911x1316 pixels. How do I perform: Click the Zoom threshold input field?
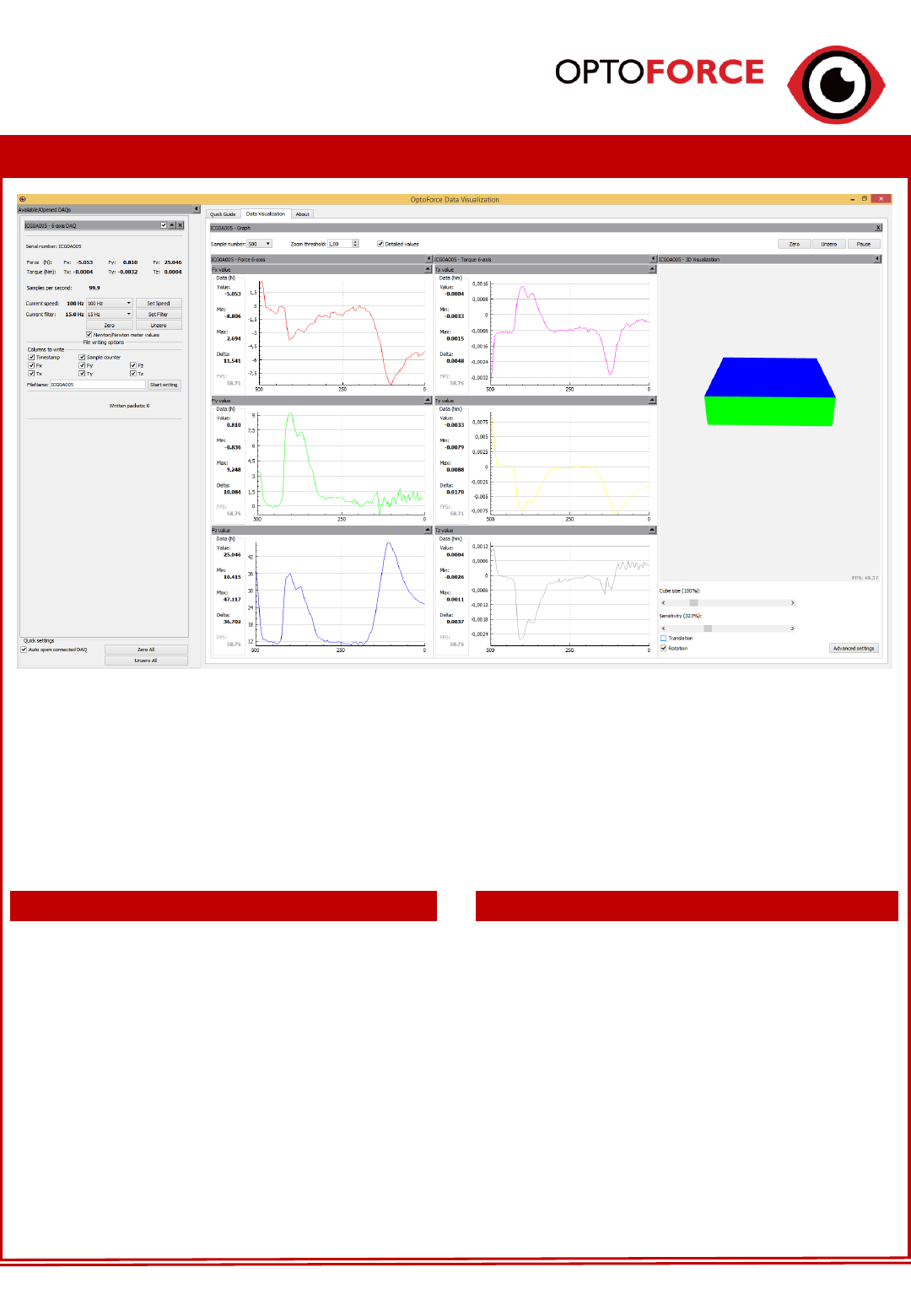point(340,244)
